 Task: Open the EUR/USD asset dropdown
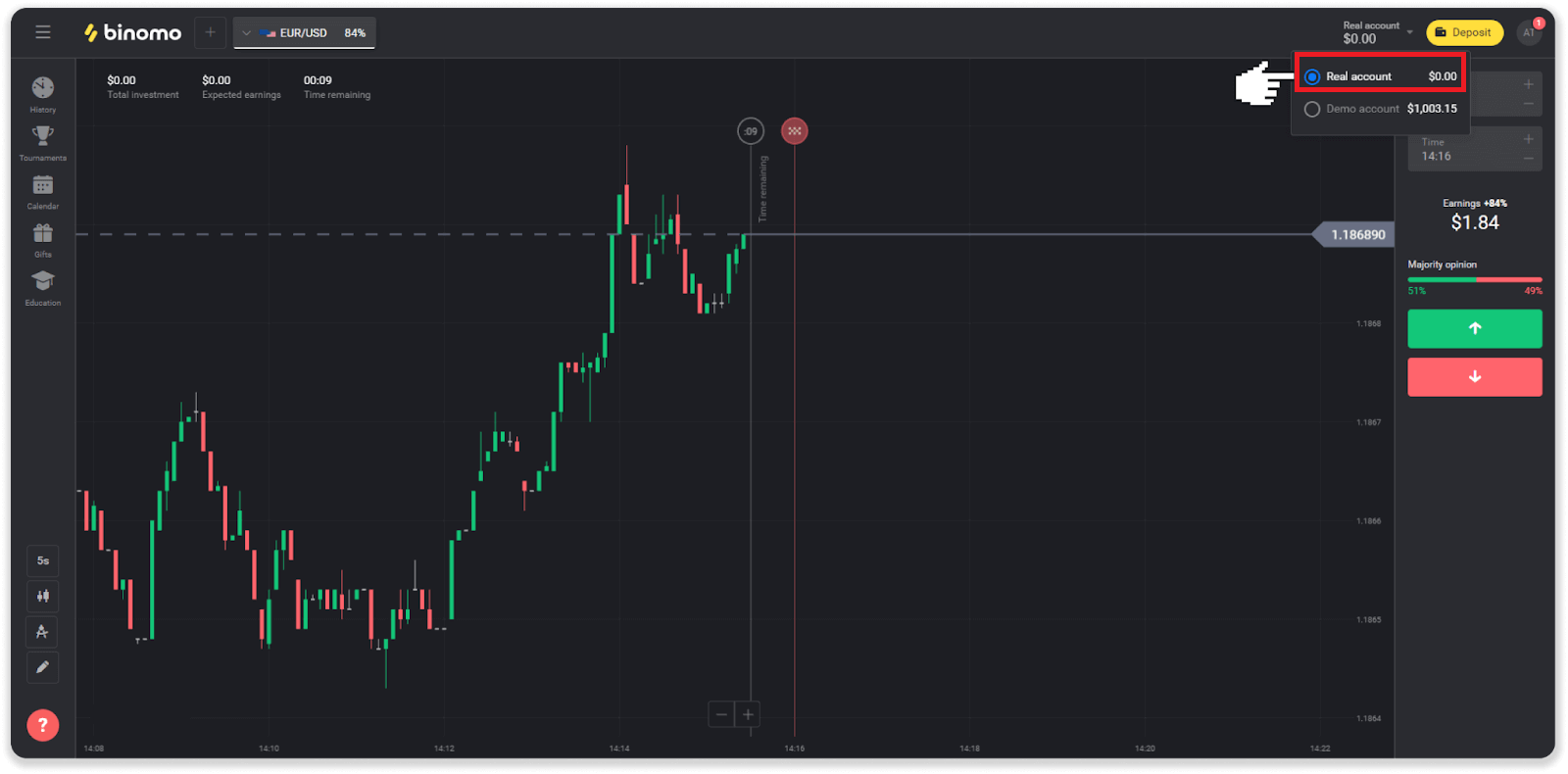coord(304,33)
